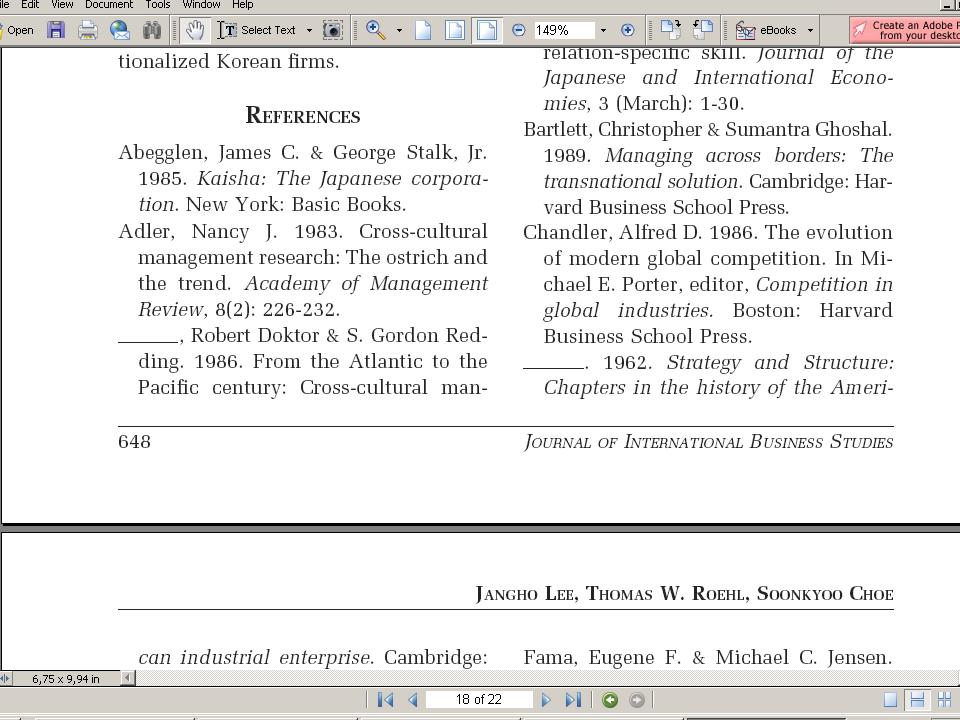Image resolution: width=960 pixels, height=720 pixels.
Task: Click the zoom in plus button
Action: 628,30
